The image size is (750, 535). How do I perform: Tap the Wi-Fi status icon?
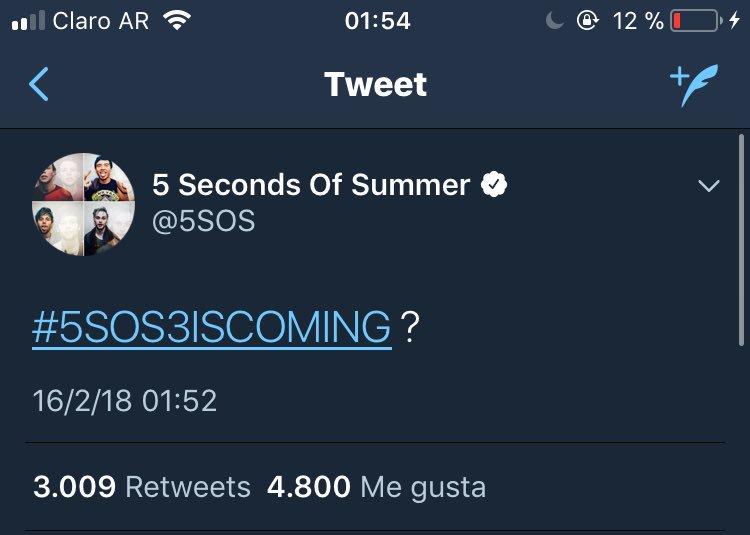tap(177, 21)
